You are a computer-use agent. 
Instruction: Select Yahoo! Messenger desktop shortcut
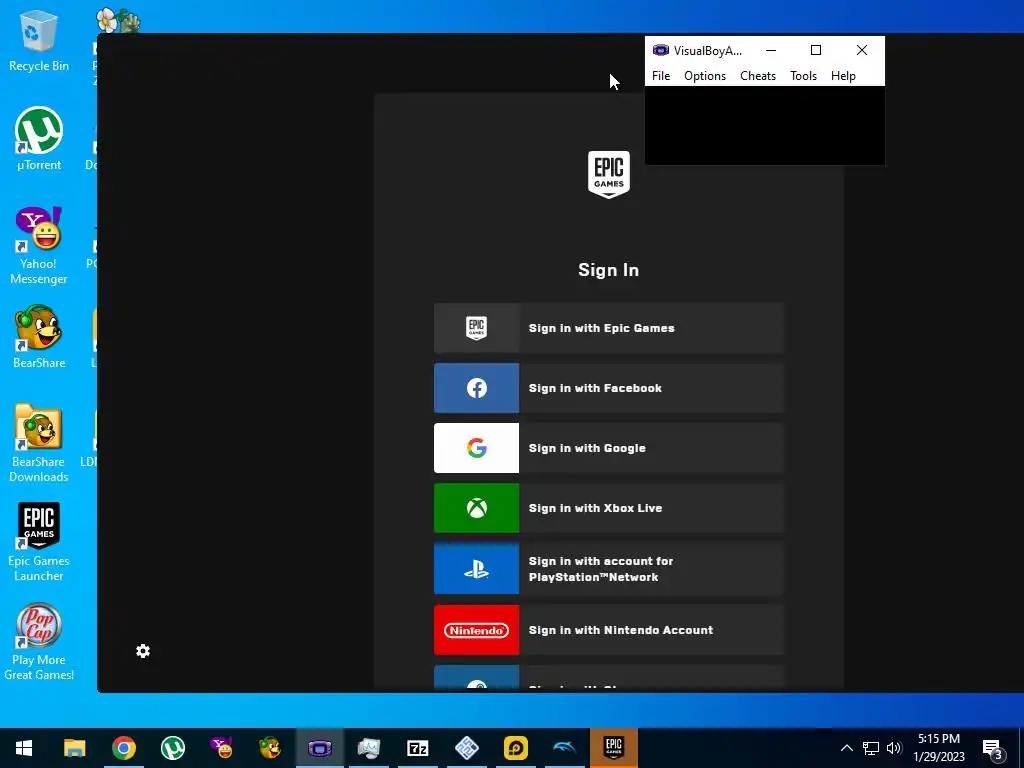click(39, 246)
